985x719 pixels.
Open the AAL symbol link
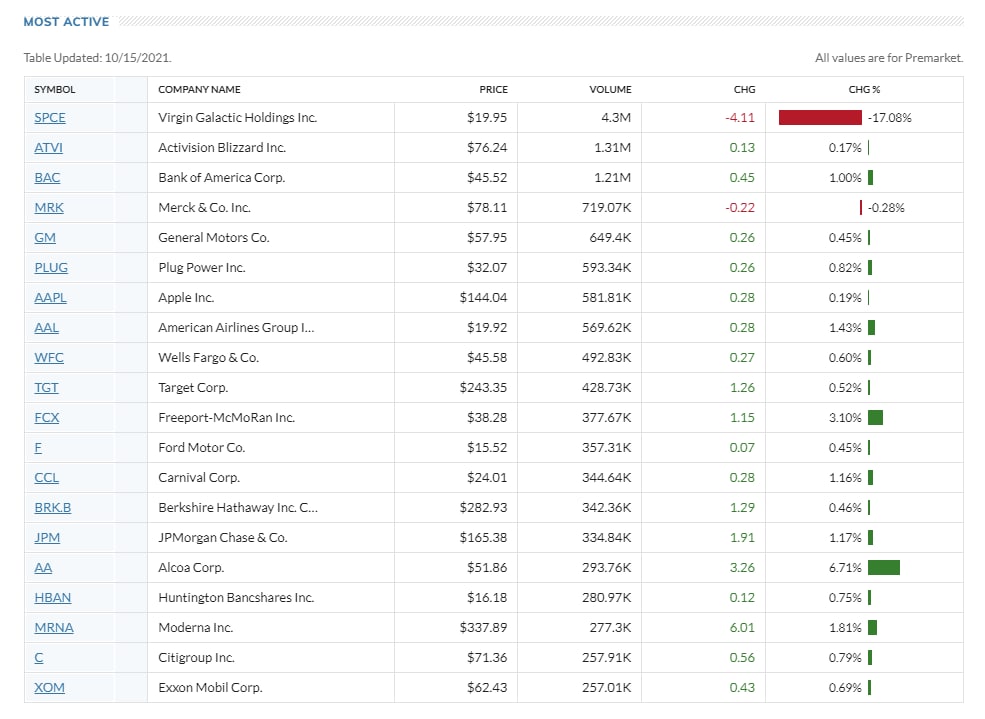click(46, 328)
